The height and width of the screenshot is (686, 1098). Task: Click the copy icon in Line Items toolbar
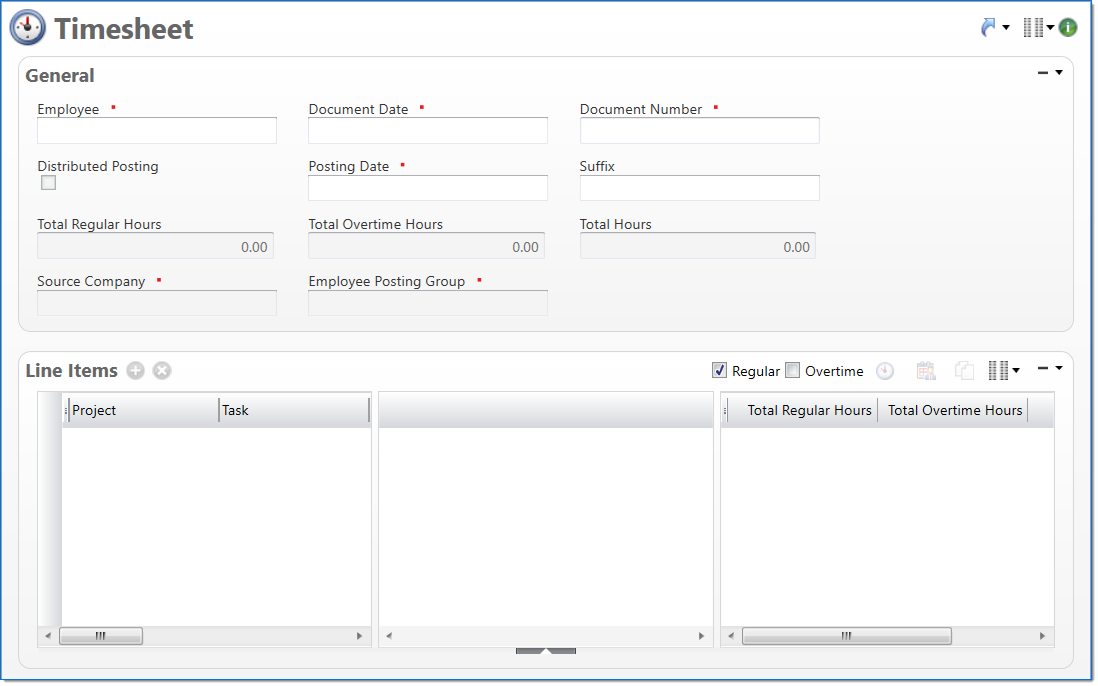coord(964,371)
